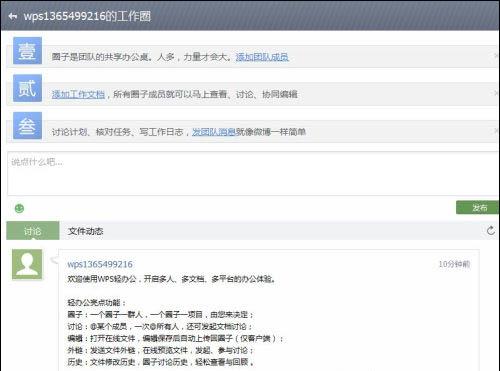Click the 轻办公亮点功能 heading text

click(97, 303)
